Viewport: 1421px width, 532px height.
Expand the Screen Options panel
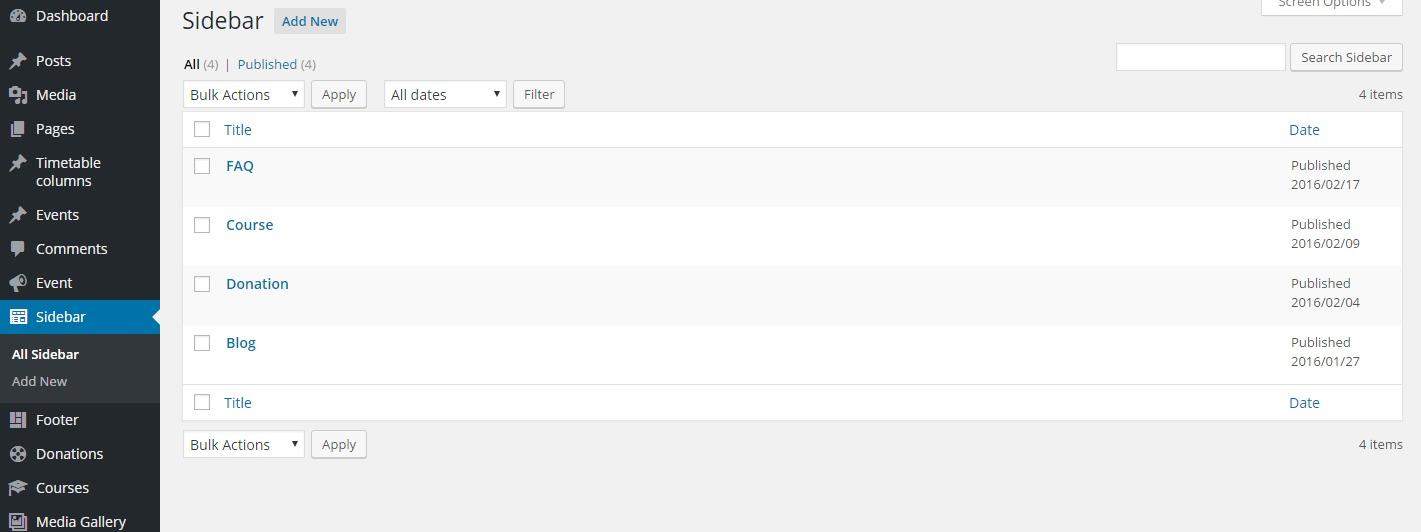point(1331,4)
